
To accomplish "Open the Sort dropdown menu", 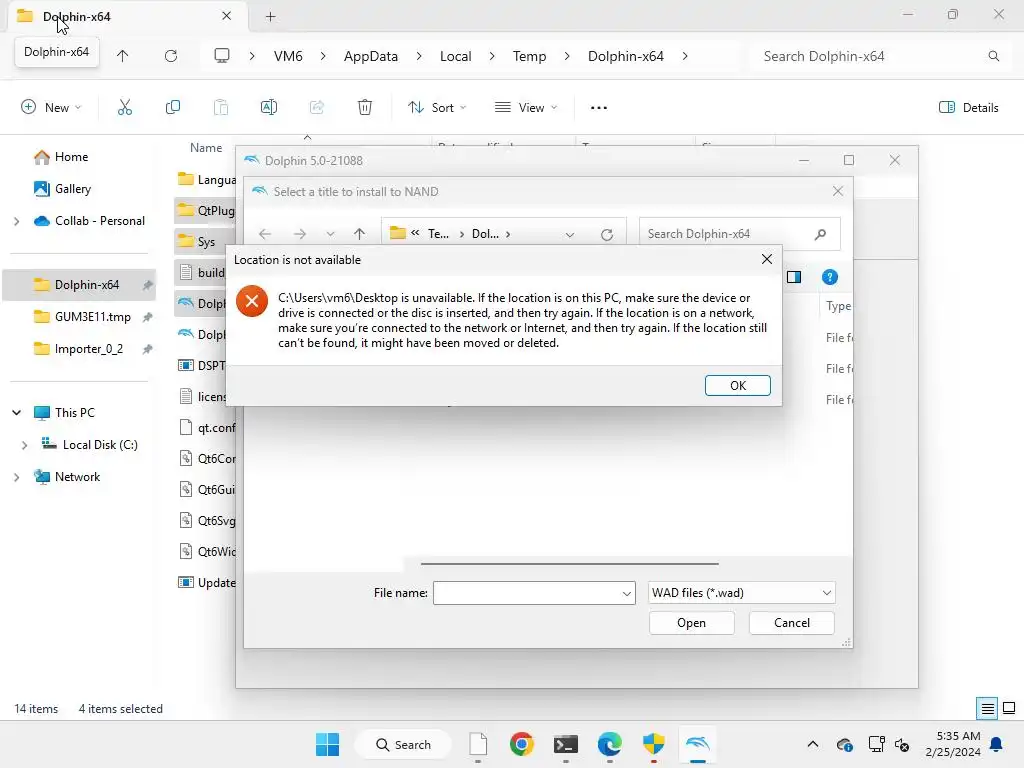I will (x=437, y=107).
